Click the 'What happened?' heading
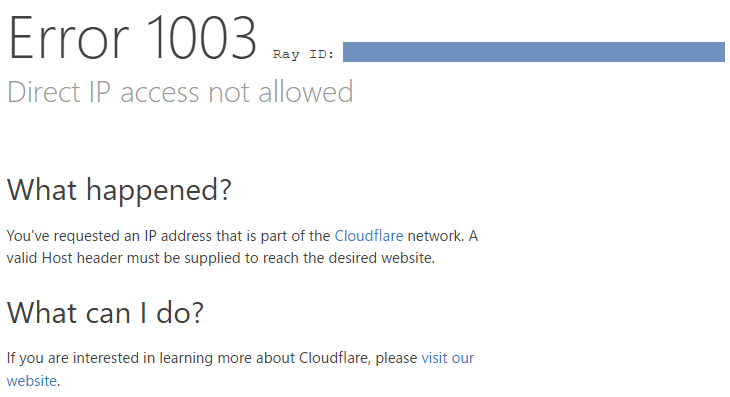The height and width of the screenshot is (397, 730). pyautogui.click(x=119, y=190)
